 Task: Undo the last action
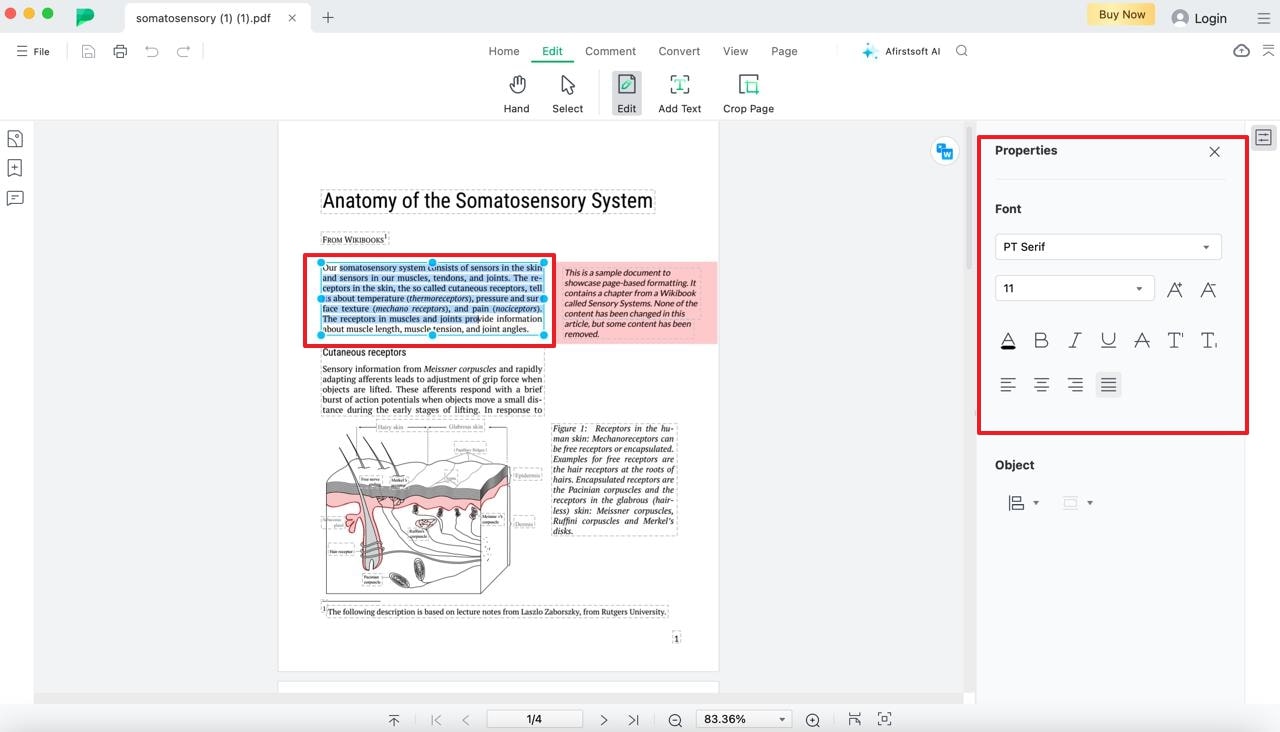pyautogui.click(x=152, y=51)
